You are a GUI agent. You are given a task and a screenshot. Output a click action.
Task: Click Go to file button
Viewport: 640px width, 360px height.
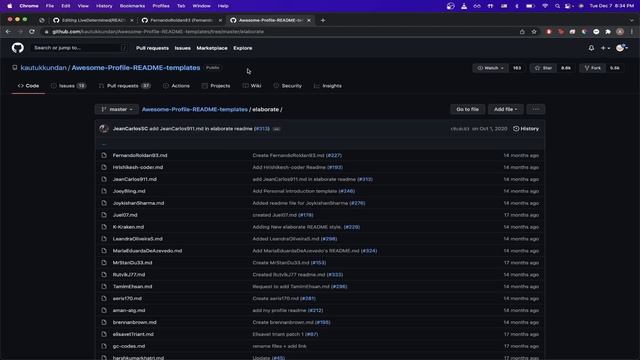[x=467, y=109]
